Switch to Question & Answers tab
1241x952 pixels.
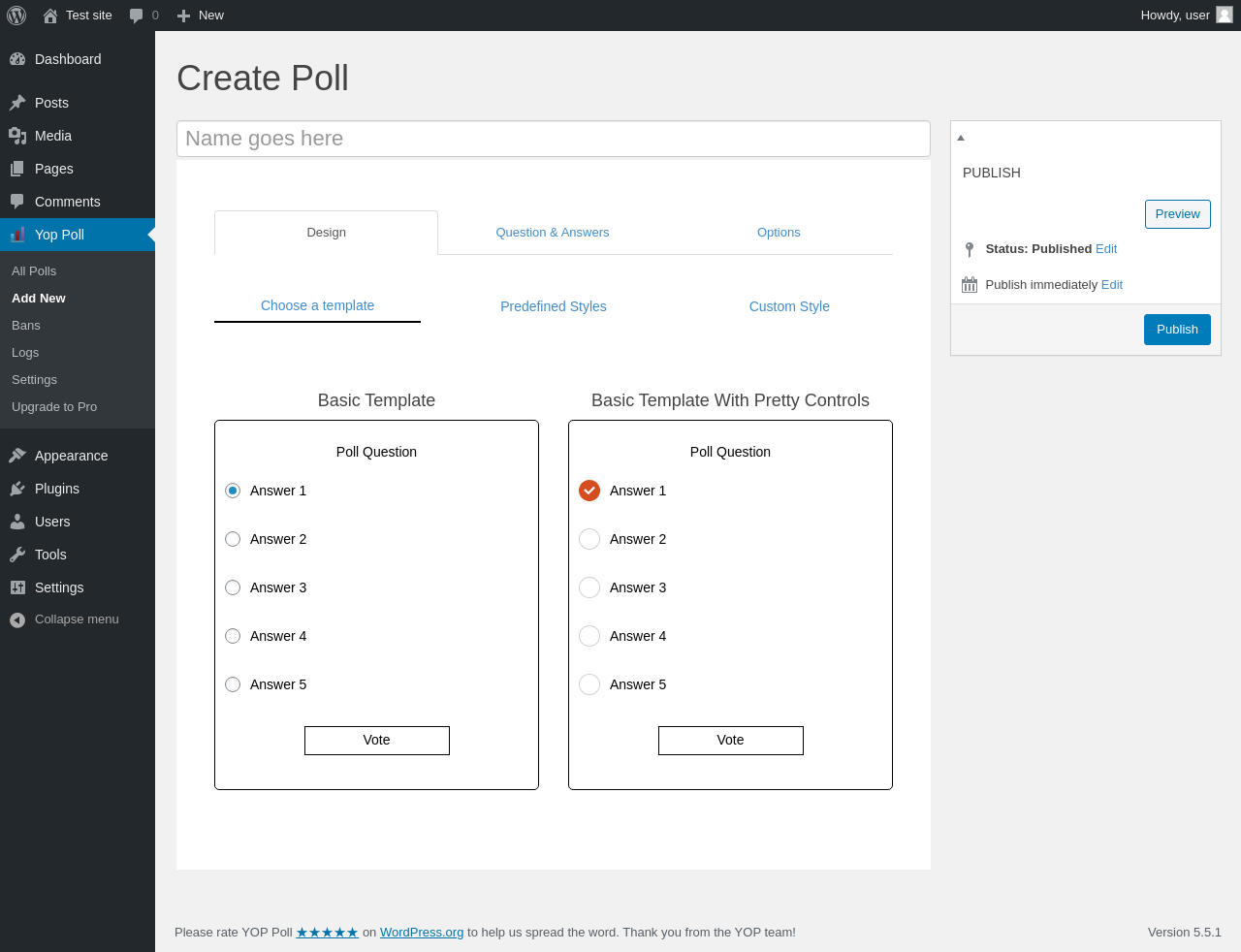click(553, 233)
